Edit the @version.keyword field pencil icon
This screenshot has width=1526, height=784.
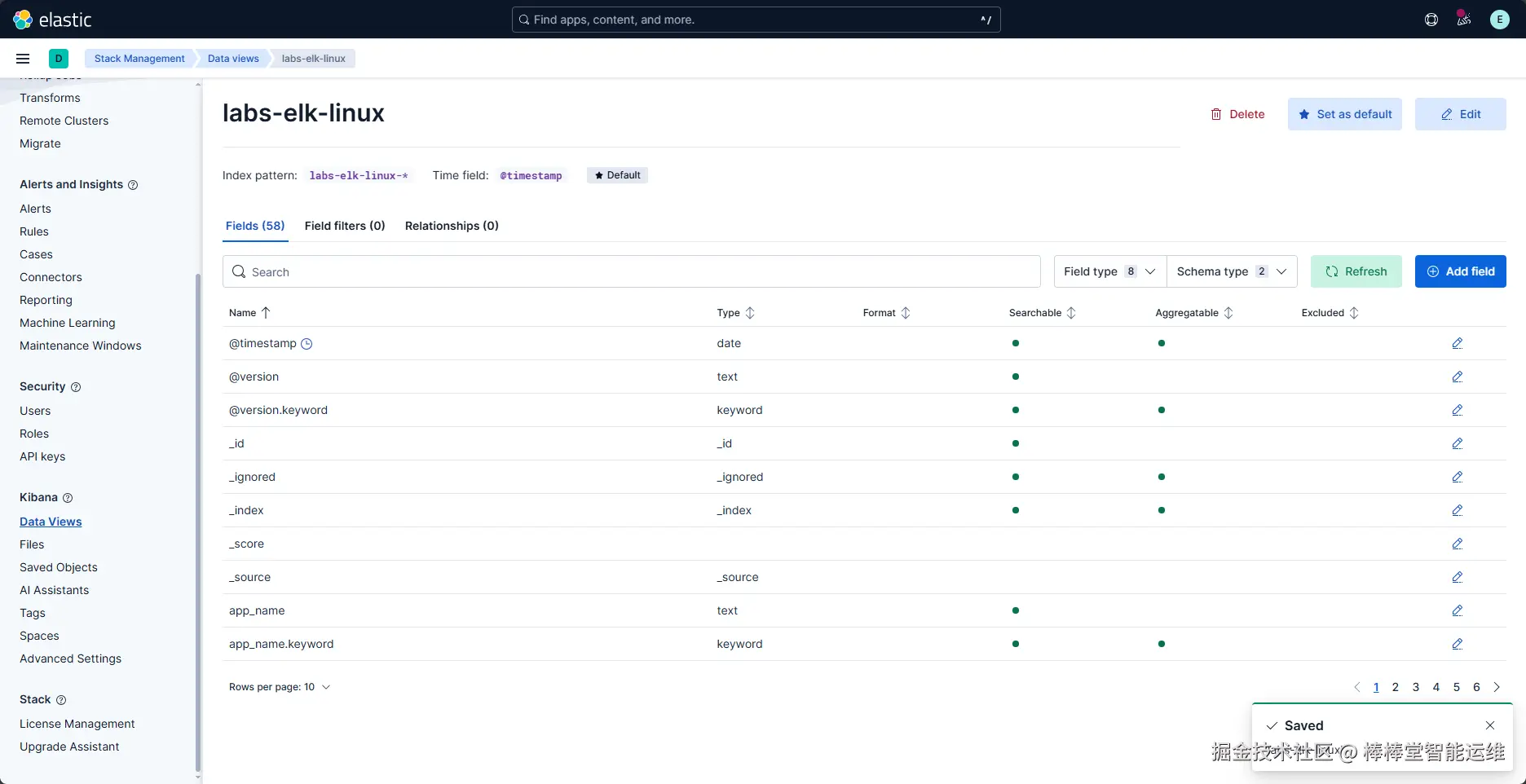pyautogui.click(x=1458, y=410)
